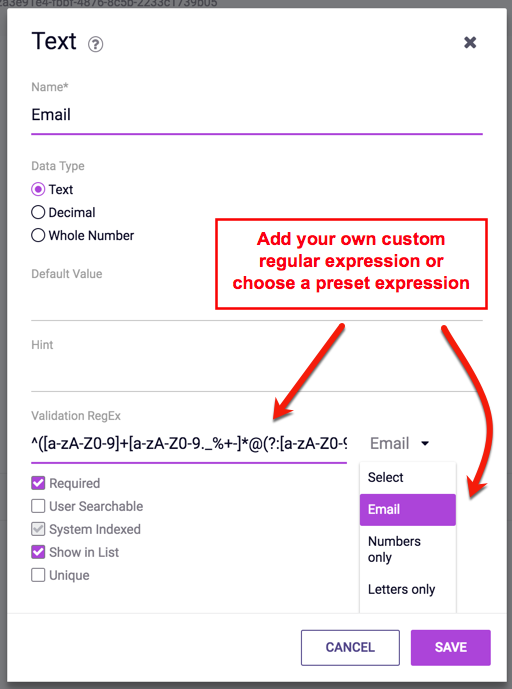The image size is (512, 689).
Task: Click the Cancel button
Action: click(x=350, y=647)
